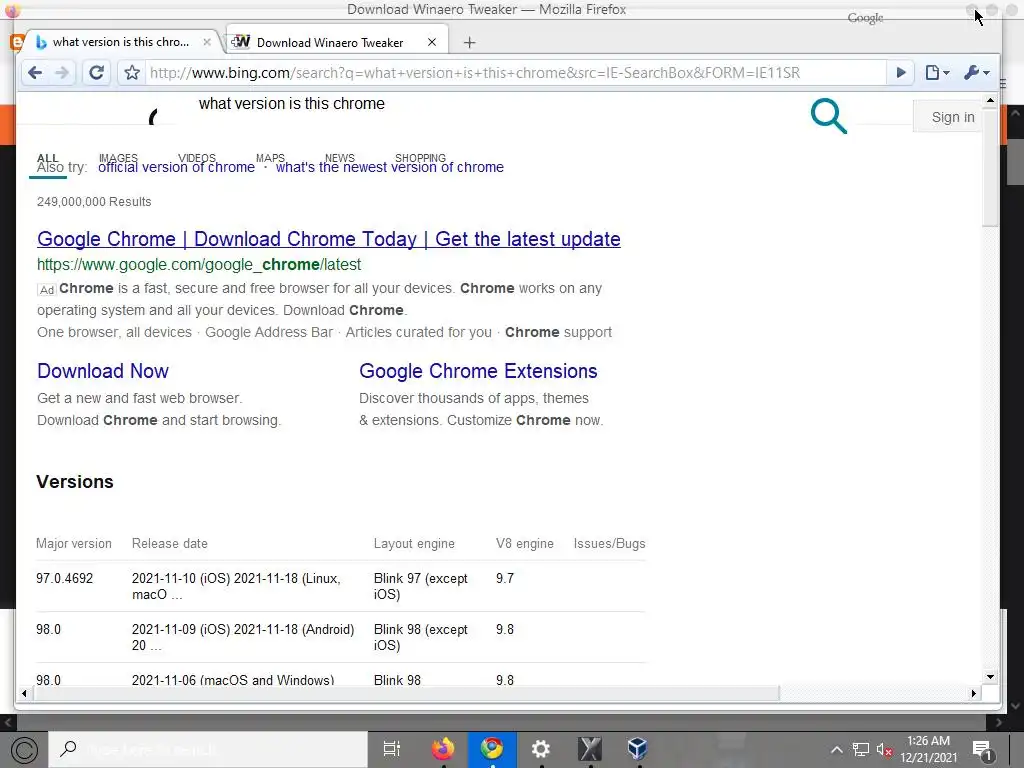Click the Versions heading
The height and width of the screenshot is (768, 1024).
pos(75,482)
